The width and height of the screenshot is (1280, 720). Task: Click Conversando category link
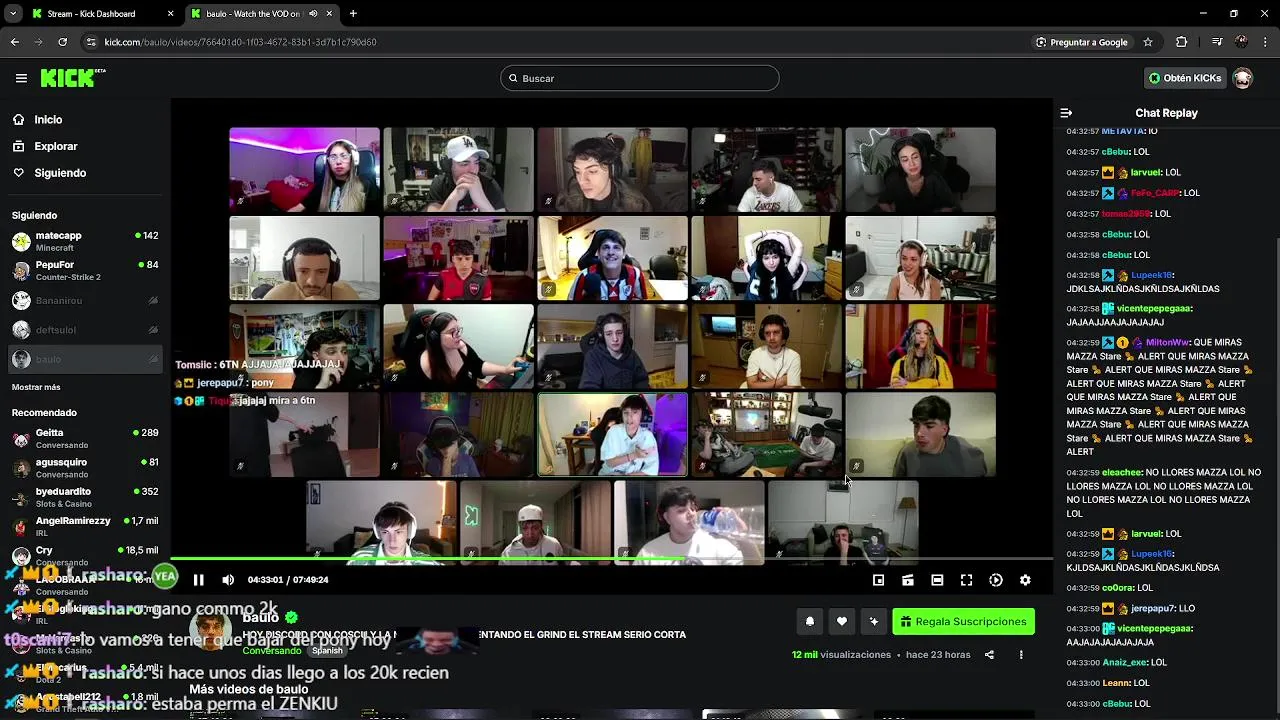(272, 651)
